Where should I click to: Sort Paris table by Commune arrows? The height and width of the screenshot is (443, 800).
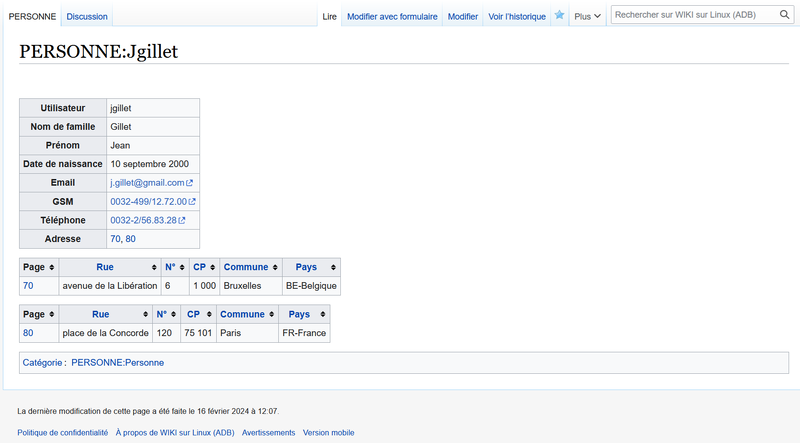point(271,314)
